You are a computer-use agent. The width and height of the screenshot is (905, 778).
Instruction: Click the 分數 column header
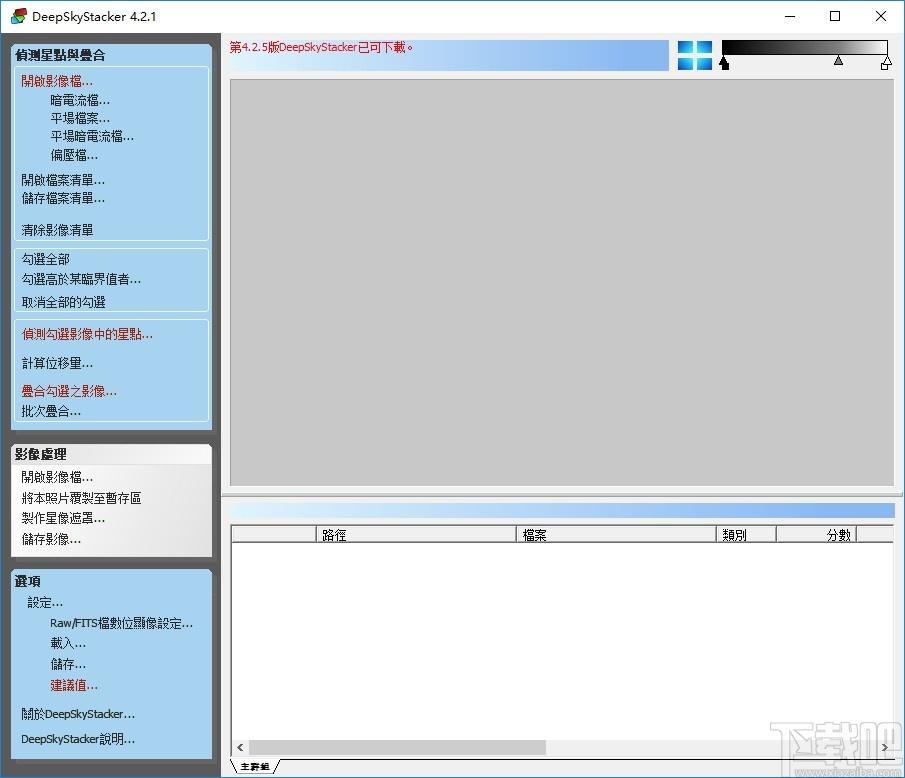tap(817, 534)
